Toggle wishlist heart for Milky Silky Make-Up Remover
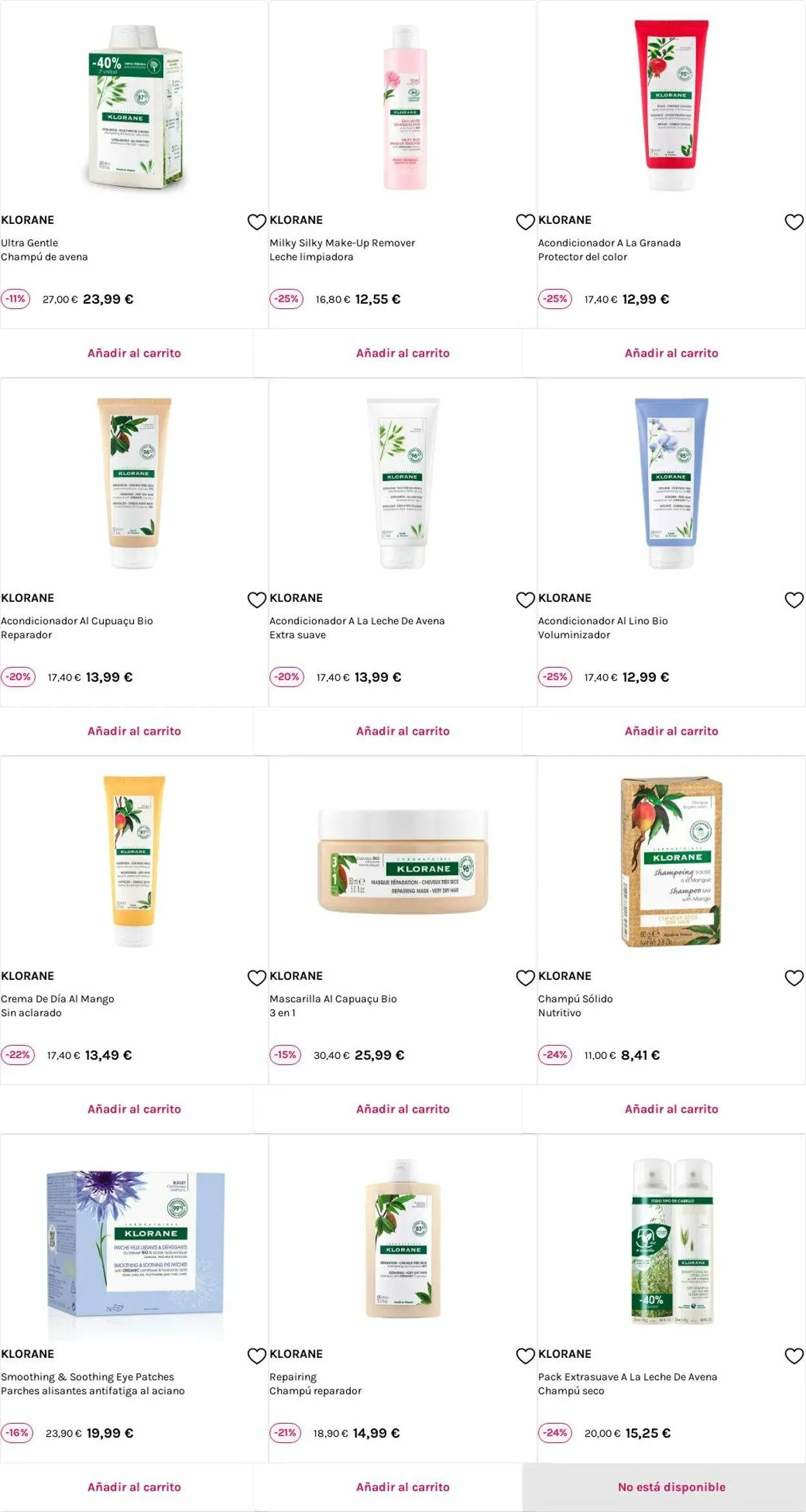806x1512 pixels. pyautogui.click(x=526, y=222)
